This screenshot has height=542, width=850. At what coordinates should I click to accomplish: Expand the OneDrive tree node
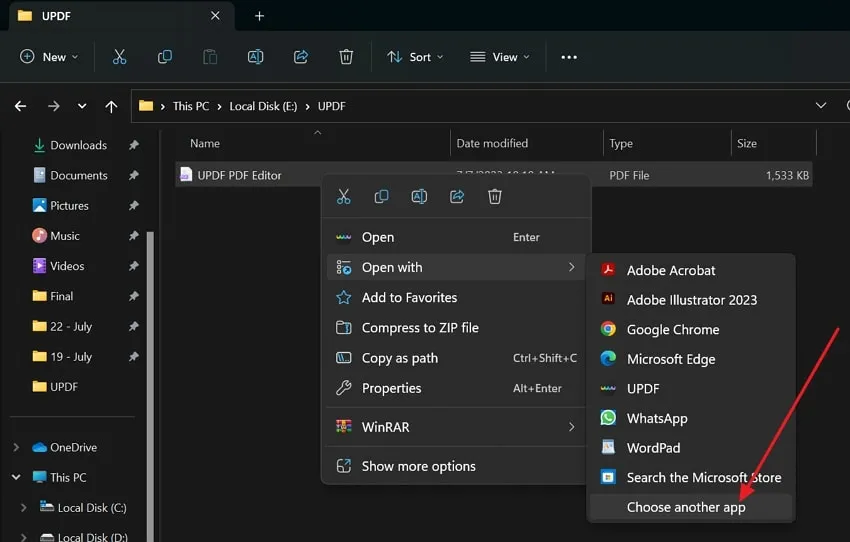[x=16, y=448]
